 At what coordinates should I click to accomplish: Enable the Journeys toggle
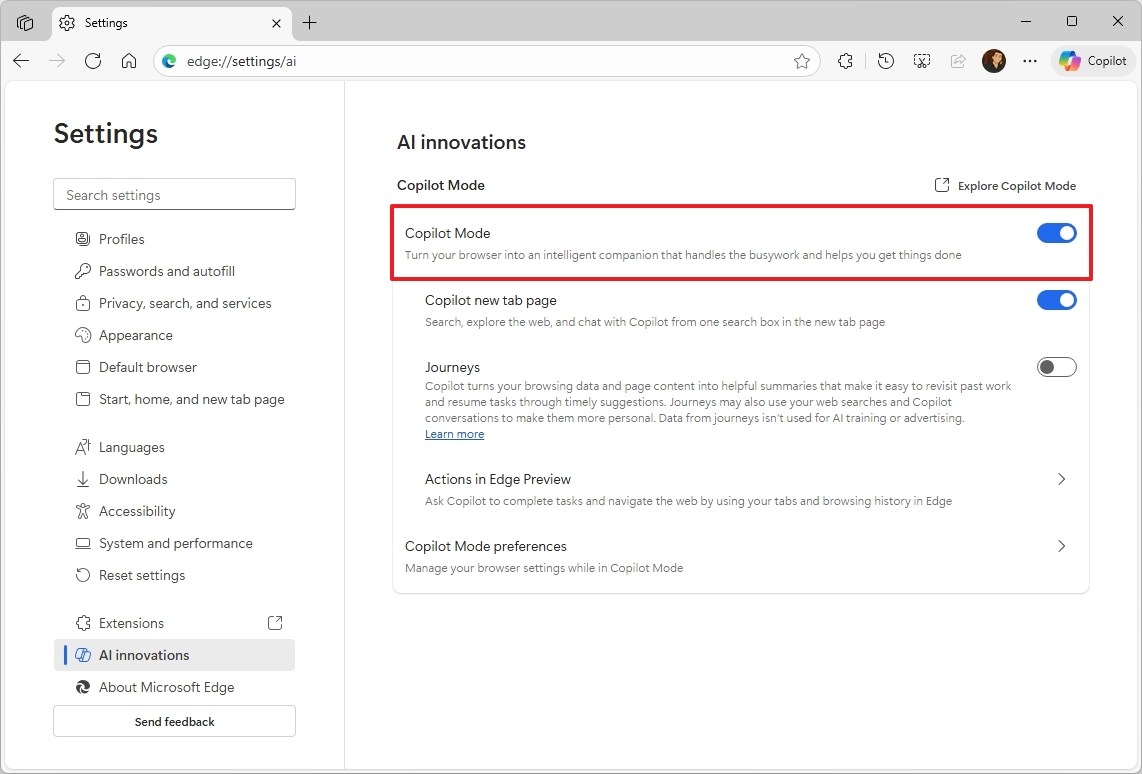tap(1056, 367)
